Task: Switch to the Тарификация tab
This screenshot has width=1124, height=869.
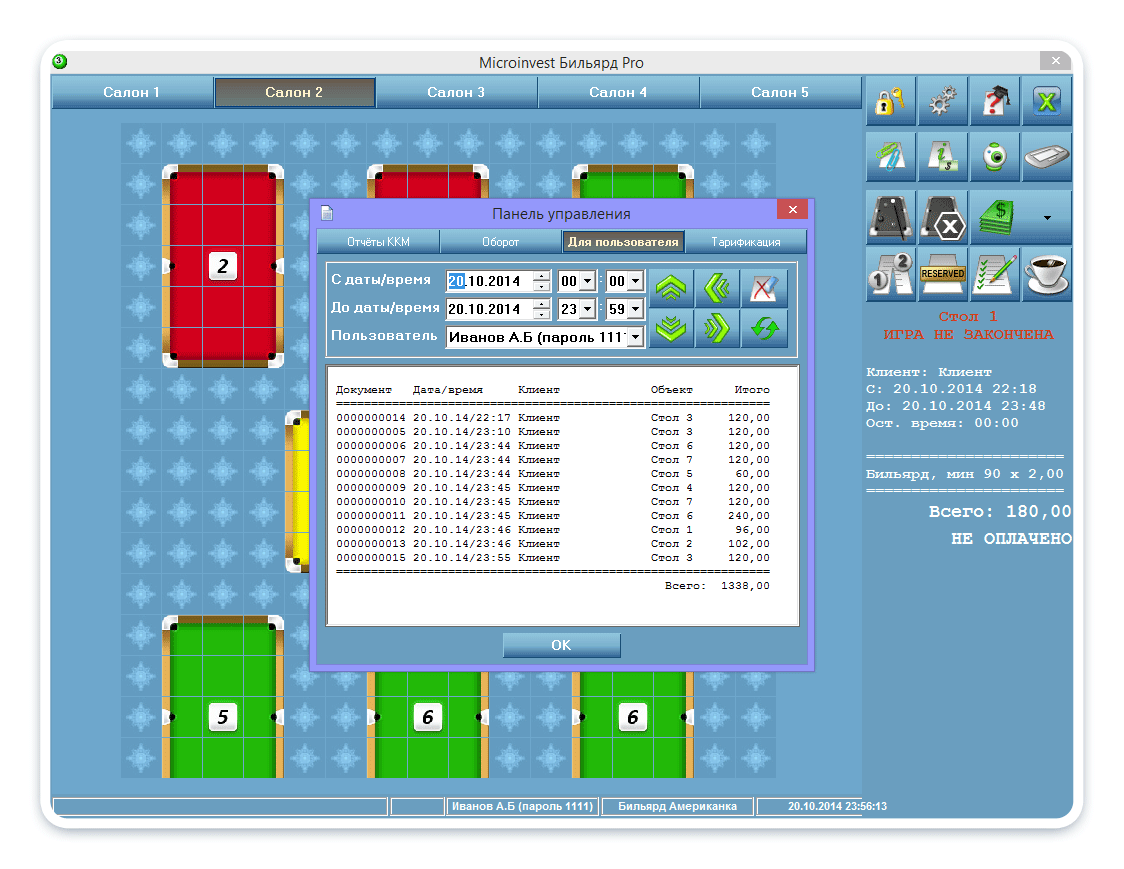Action: tap(745, 242)
